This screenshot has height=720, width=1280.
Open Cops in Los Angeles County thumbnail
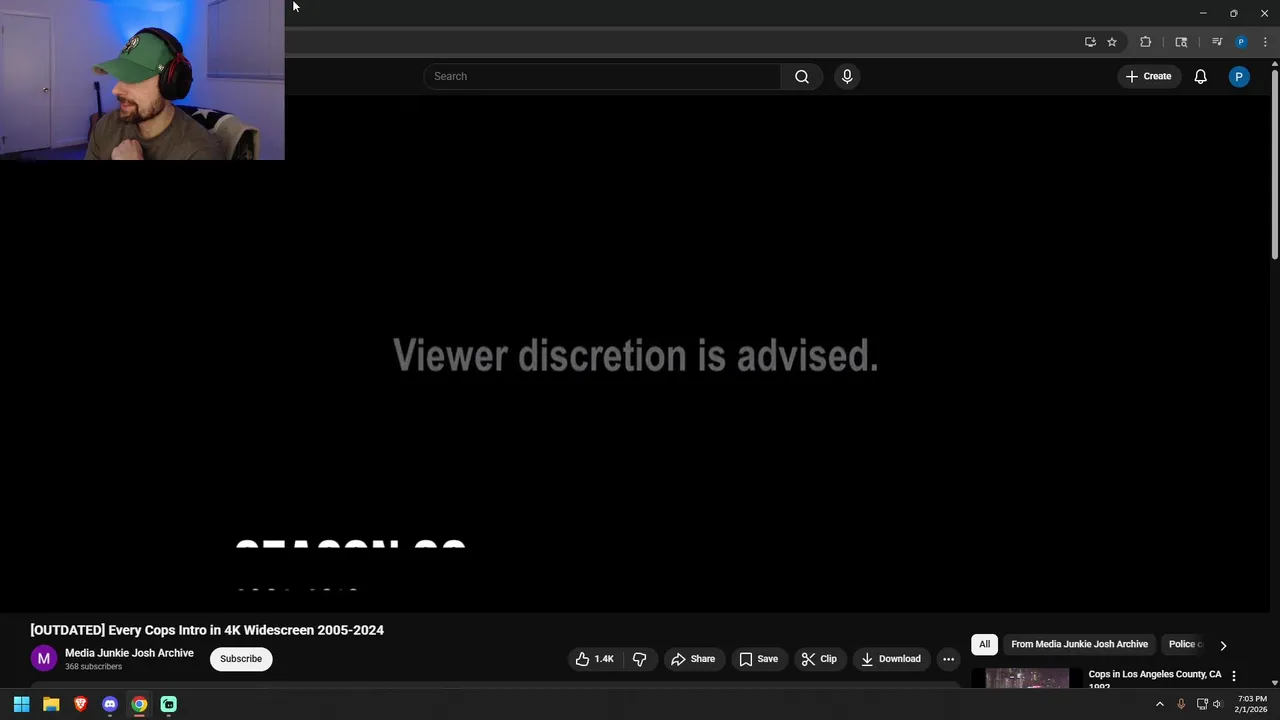coord(1027,679)
